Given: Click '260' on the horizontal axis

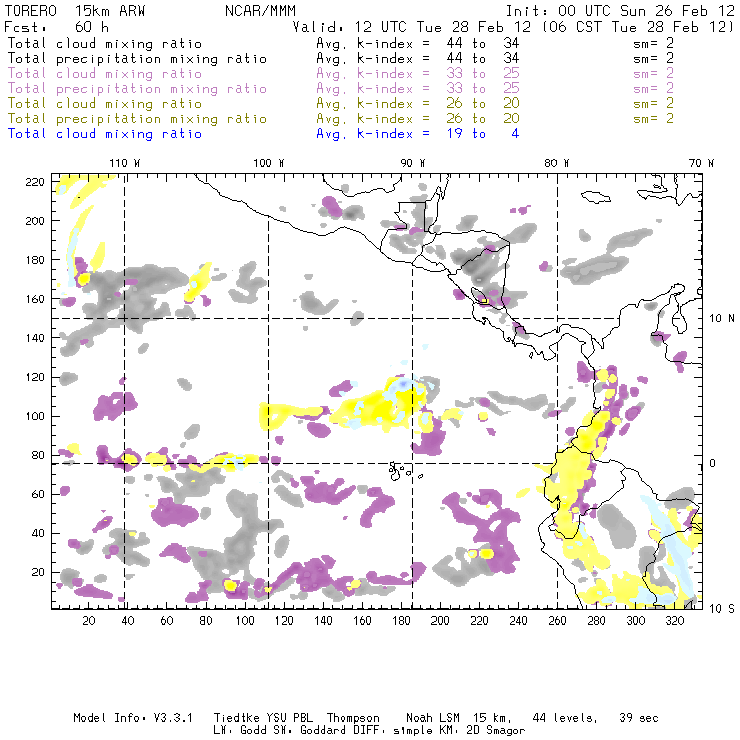Looking at the screenshot, I should (557, 621).
